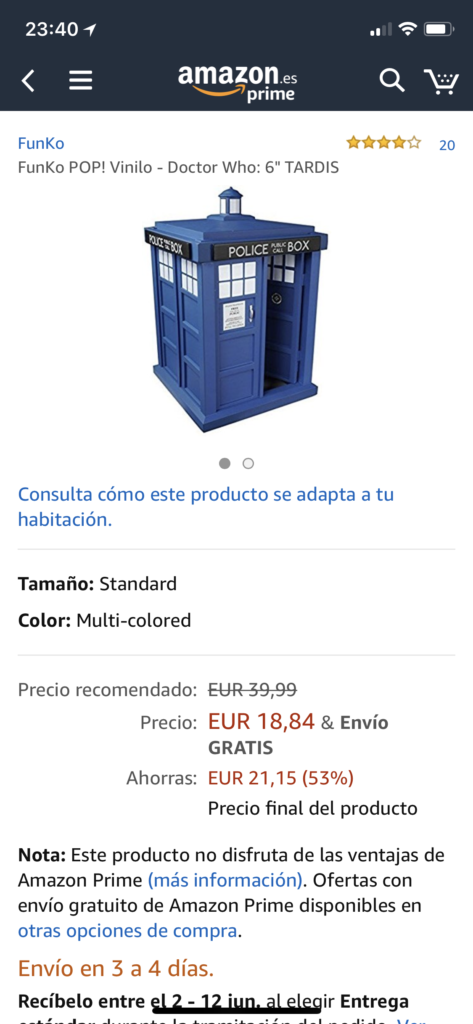Viewport: 473px width, 1024px height.
Task: Tap the back arrow icon
Action: (x=27, y=81)
